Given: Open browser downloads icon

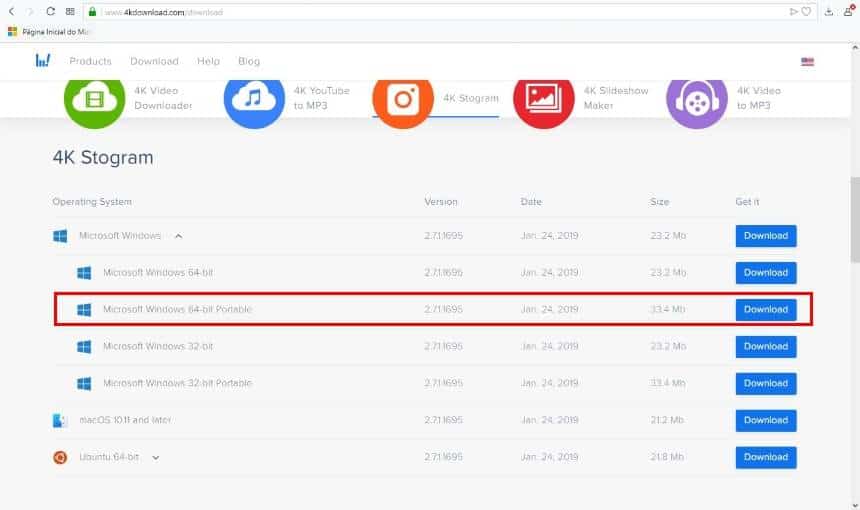Looking at the screenshot, I should tap(829, 12).
